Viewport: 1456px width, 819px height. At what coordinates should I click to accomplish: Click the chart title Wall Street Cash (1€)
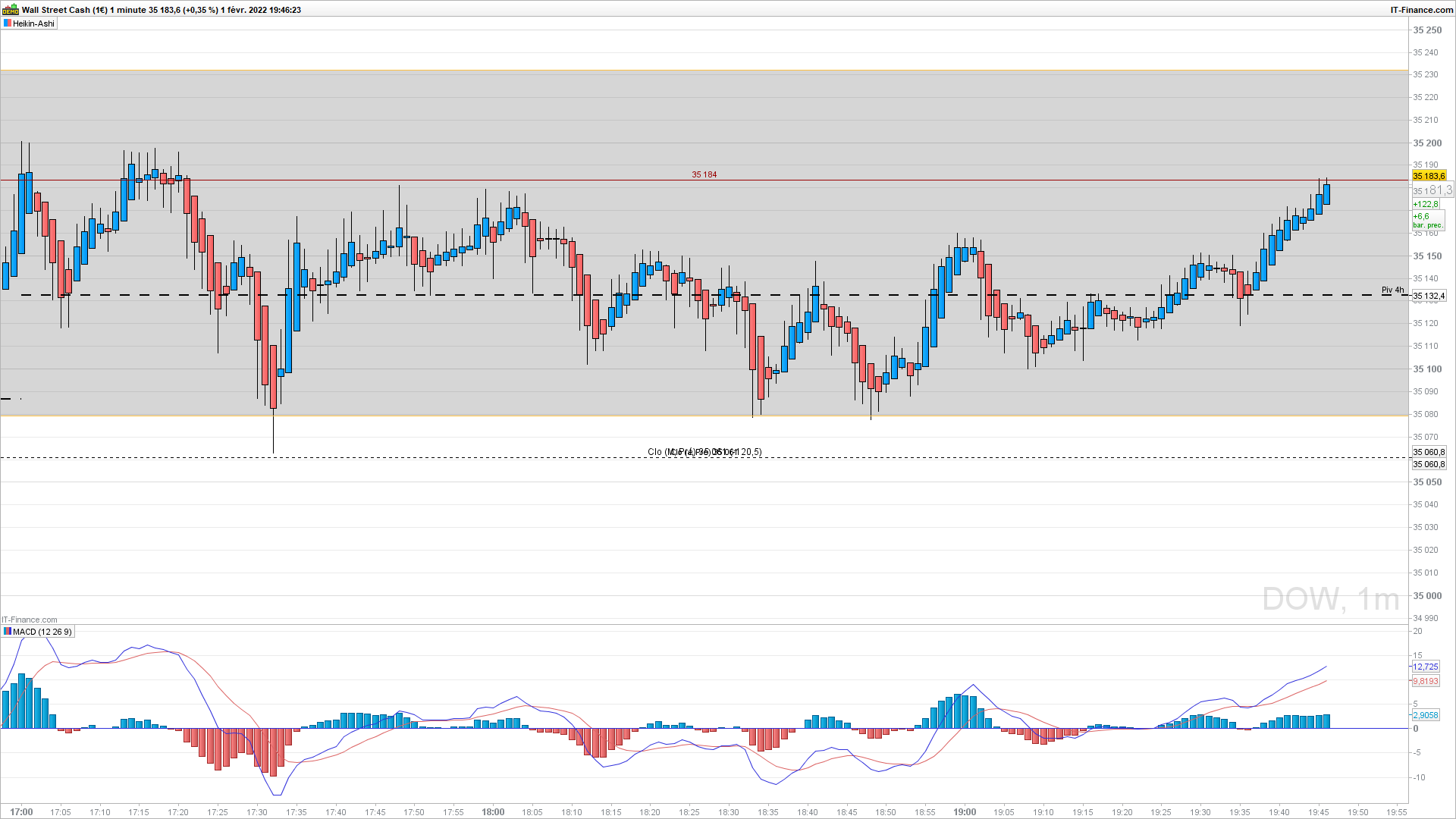[64, 10]
